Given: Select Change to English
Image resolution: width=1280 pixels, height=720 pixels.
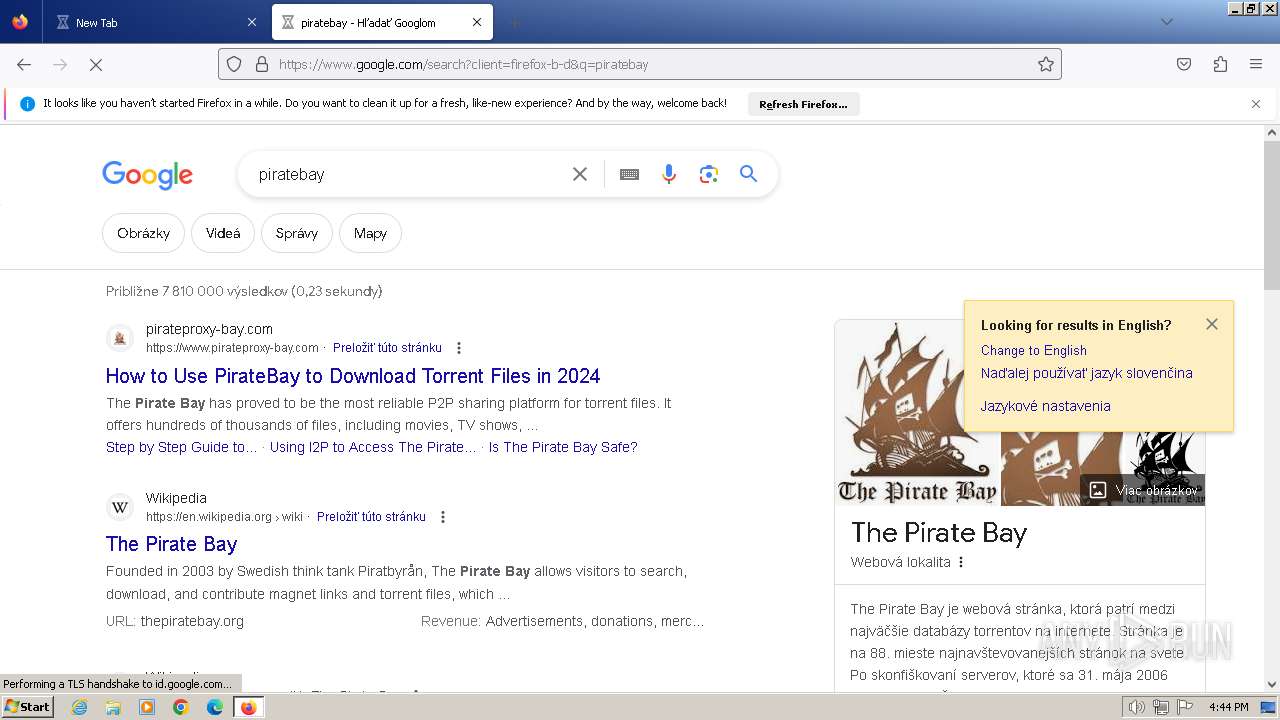Looking at the screenshot, I should click(1033, 350).
